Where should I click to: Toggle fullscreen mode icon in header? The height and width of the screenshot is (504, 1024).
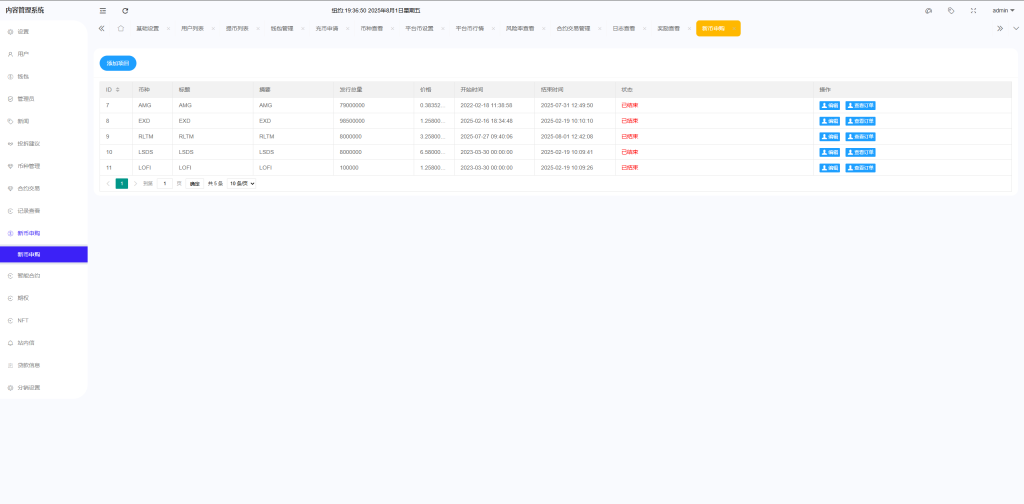pyautogui.click(x=973, y=10)
